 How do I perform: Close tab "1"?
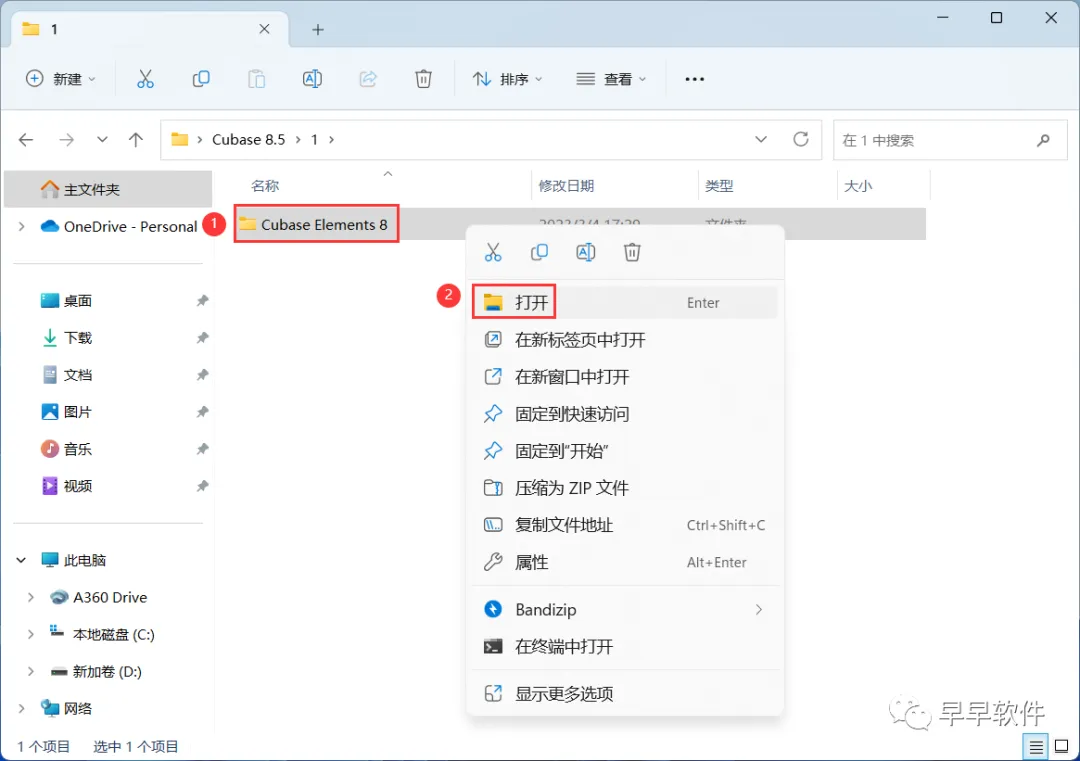coord(264,29)
